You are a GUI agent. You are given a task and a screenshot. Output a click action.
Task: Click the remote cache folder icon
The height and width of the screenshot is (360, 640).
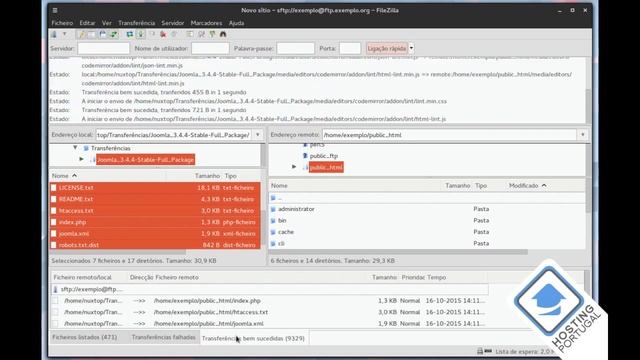(x=273, y=232)
